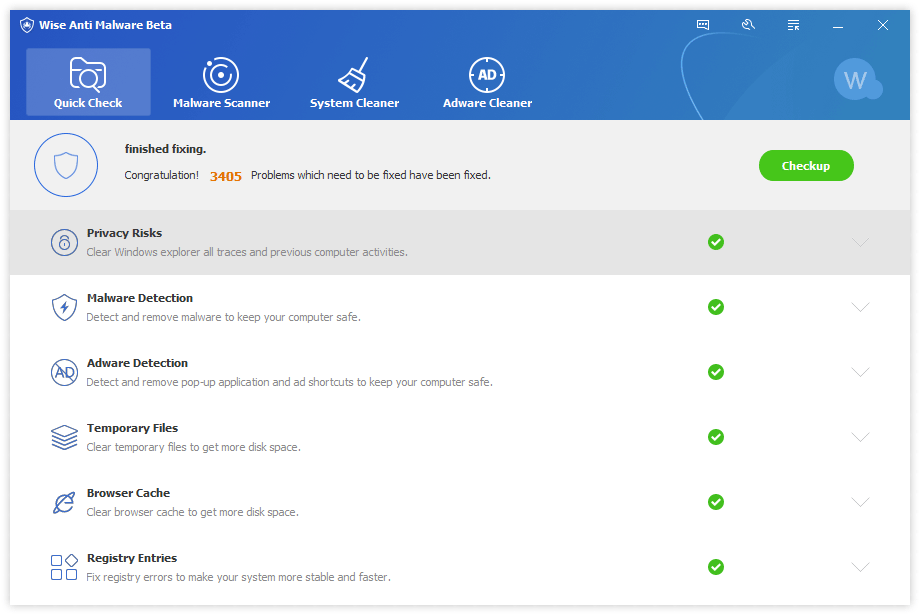The image size is (920, 615).
Task: Click 'Clear browser cache to get more disk space.'
Action: (x=192, y=512)
